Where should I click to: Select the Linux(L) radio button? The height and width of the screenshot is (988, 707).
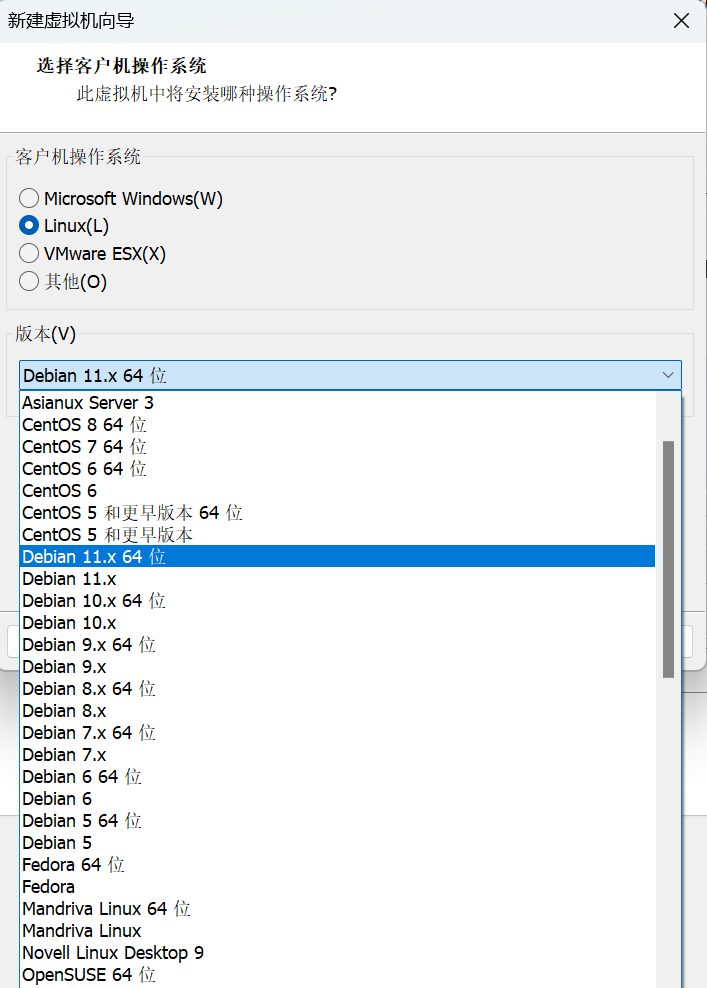[x=29, y=226]
